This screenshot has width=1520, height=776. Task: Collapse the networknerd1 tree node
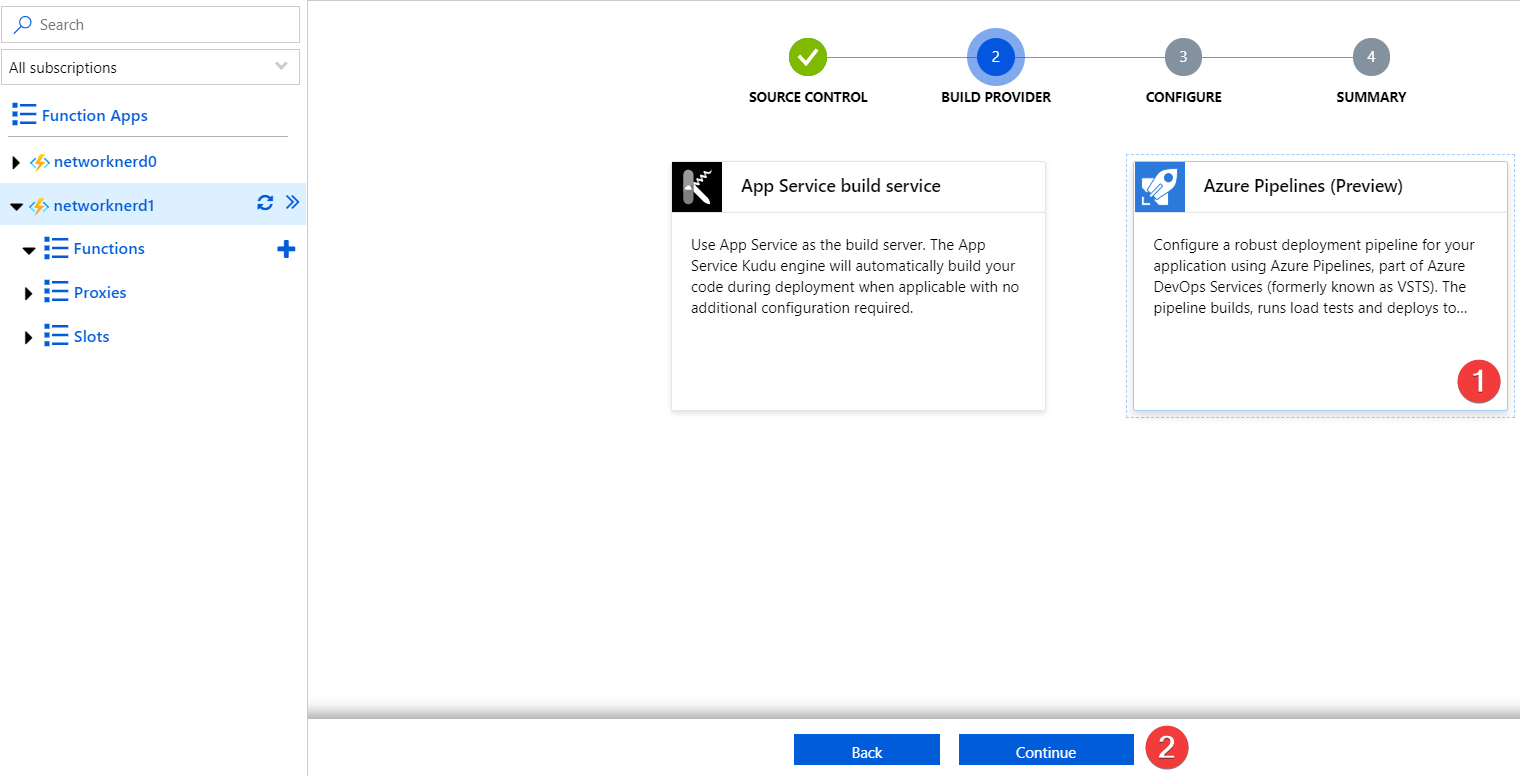[16, 207]
